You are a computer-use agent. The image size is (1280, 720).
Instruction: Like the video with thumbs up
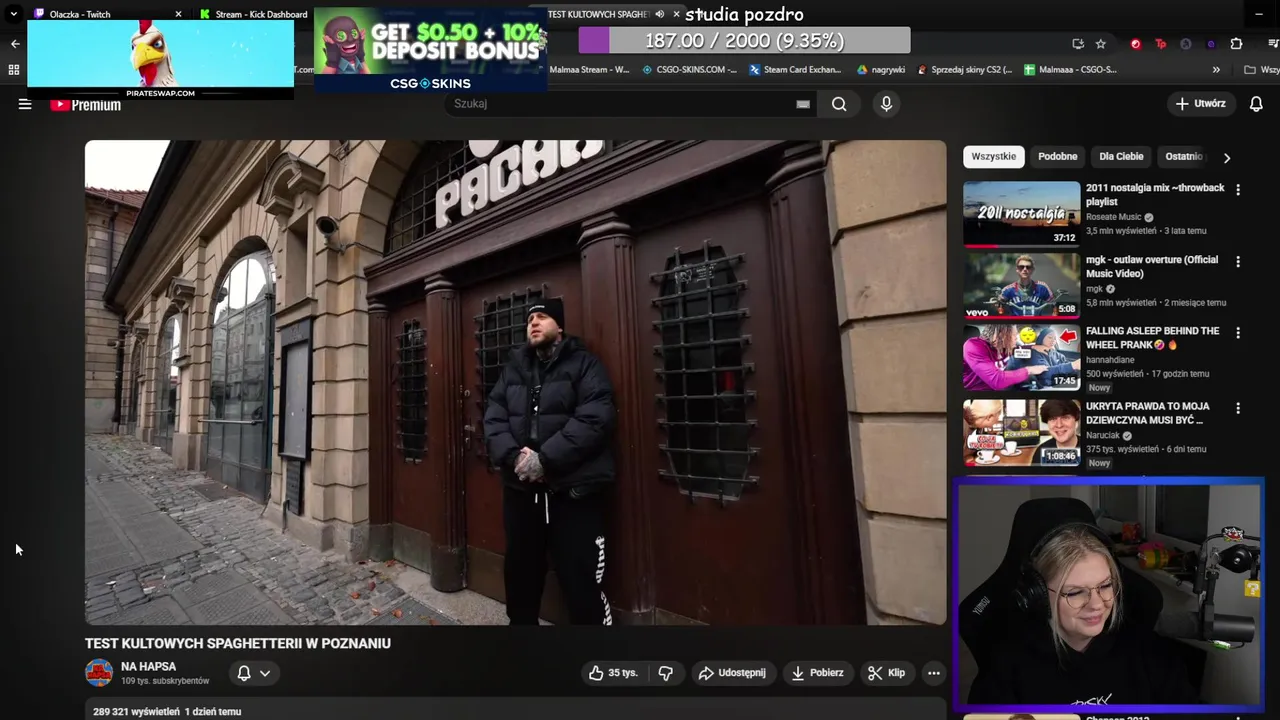[x=612, y=673]
